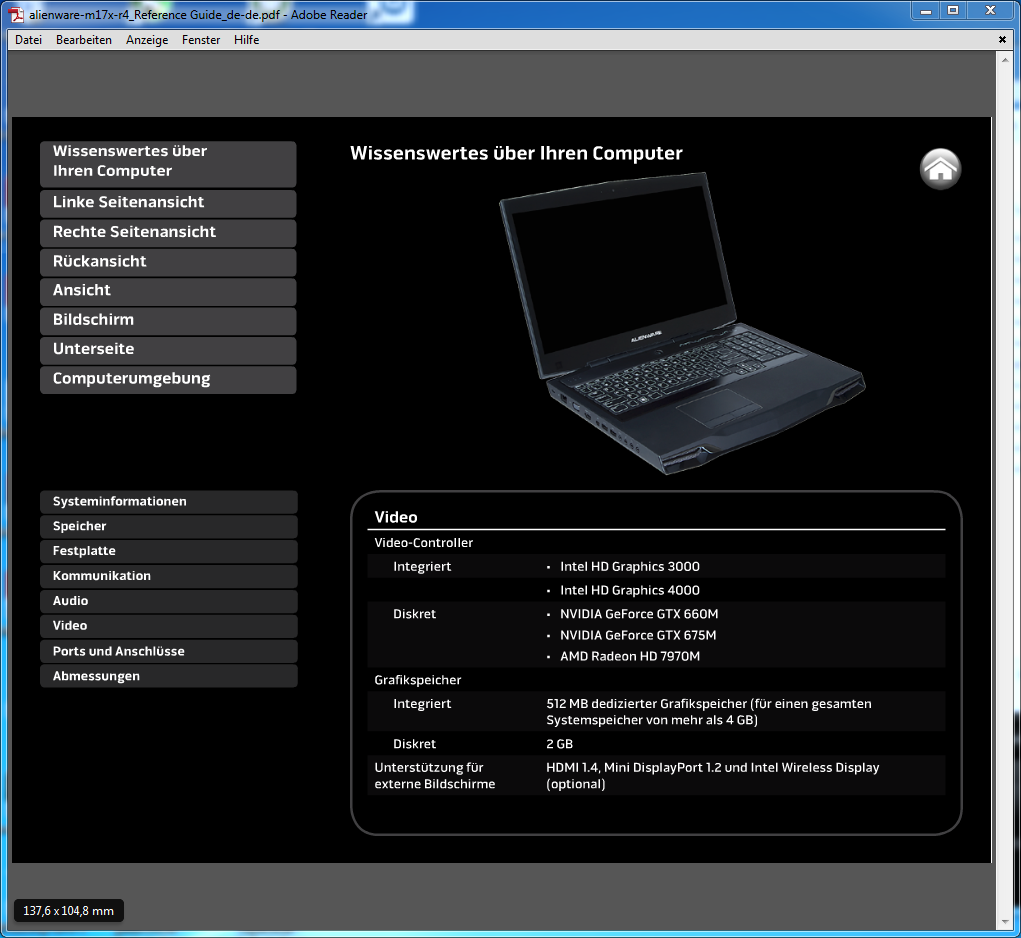View Audio specifications
1021x938 pixels.
169,601
